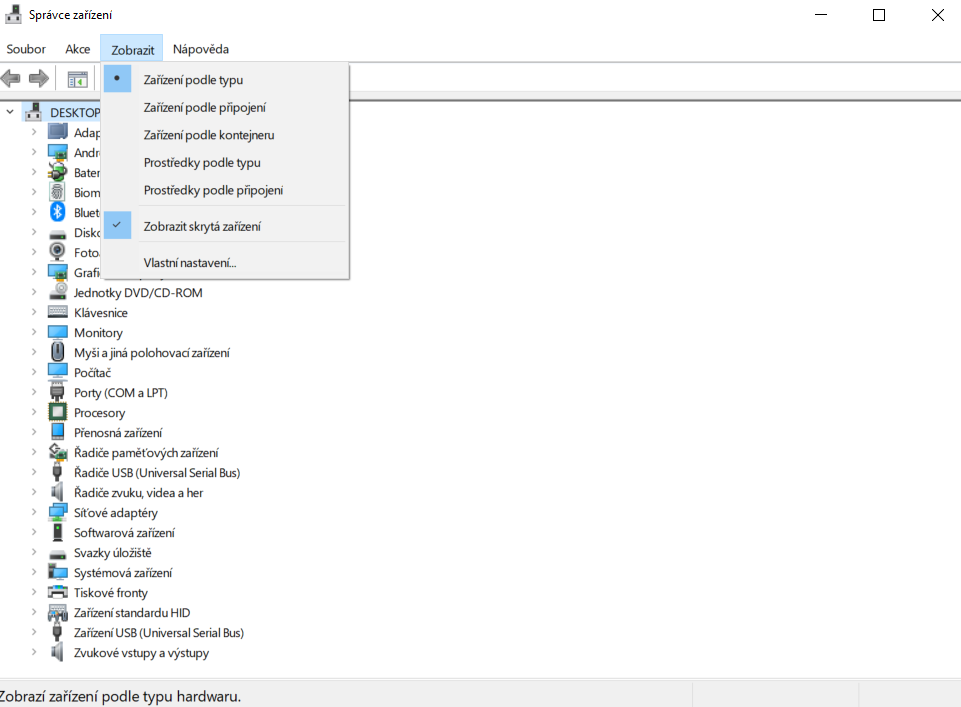Click the show/hide console tree toolbar icon
The height and width of the screenshot is (707, 961).
click(78, 79)
